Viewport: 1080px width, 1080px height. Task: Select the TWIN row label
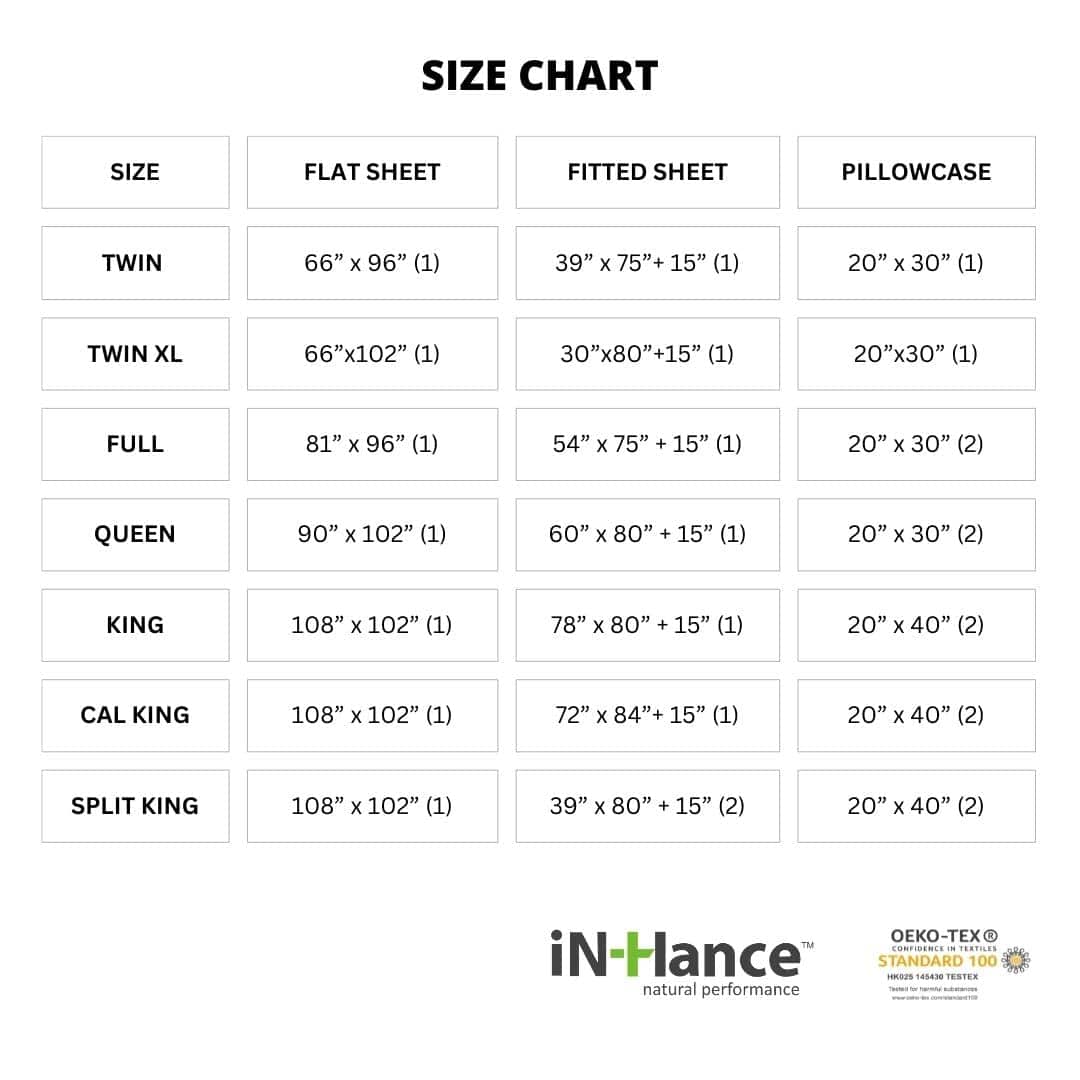pyautogui.click(x=135, y=263)
